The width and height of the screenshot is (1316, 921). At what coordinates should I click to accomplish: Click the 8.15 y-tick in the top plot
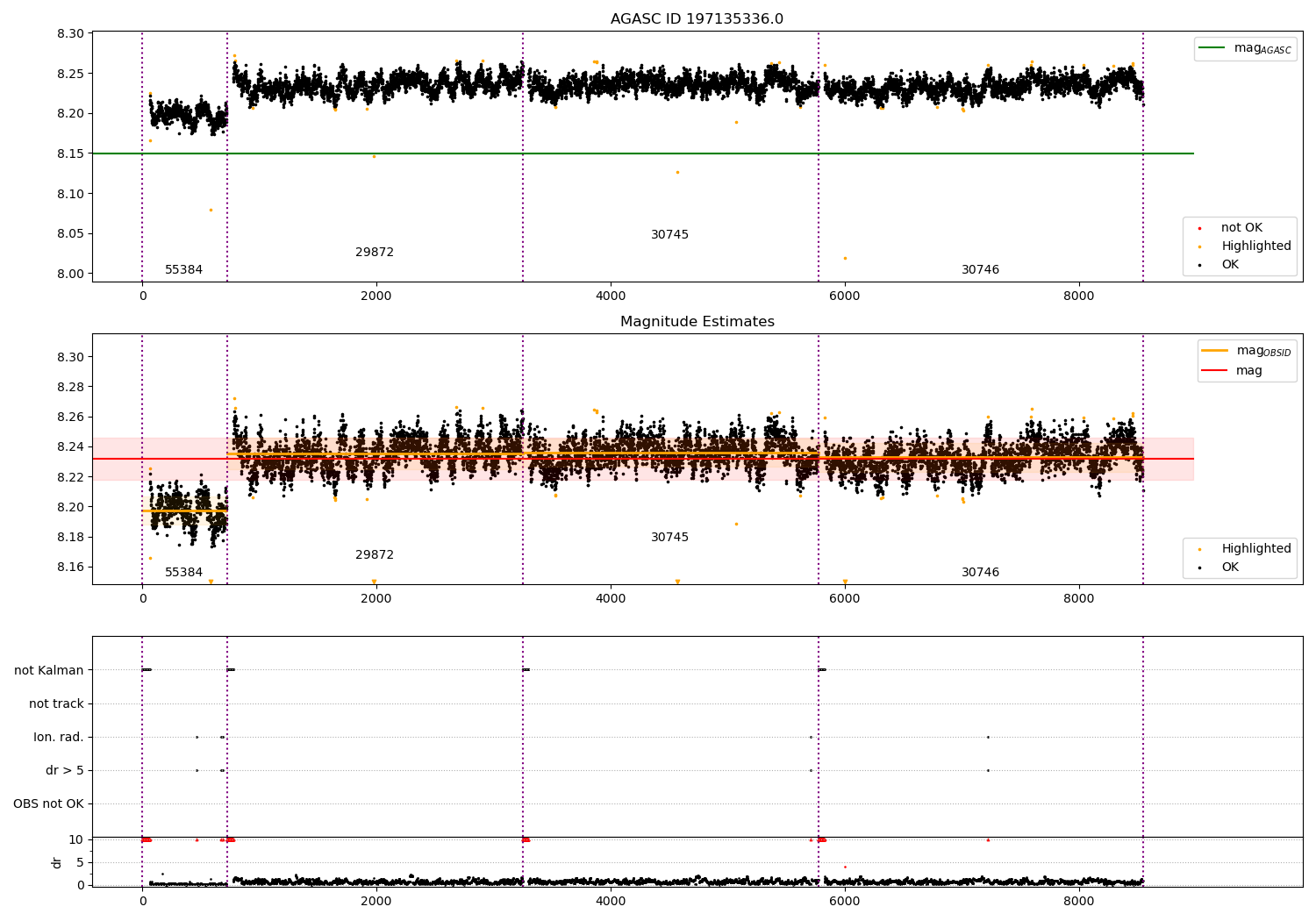(x=70, y=153)
